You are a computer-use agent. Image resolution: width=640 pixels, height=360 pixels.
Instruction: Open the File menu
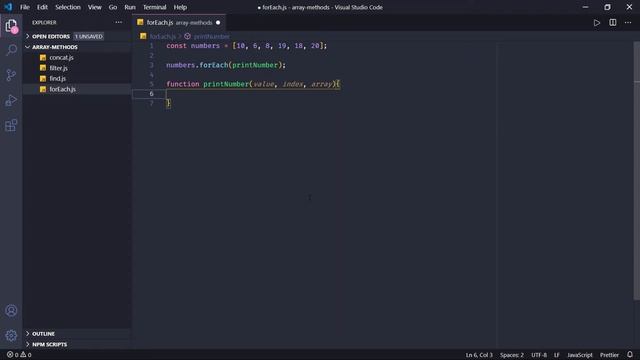(25, 7)
